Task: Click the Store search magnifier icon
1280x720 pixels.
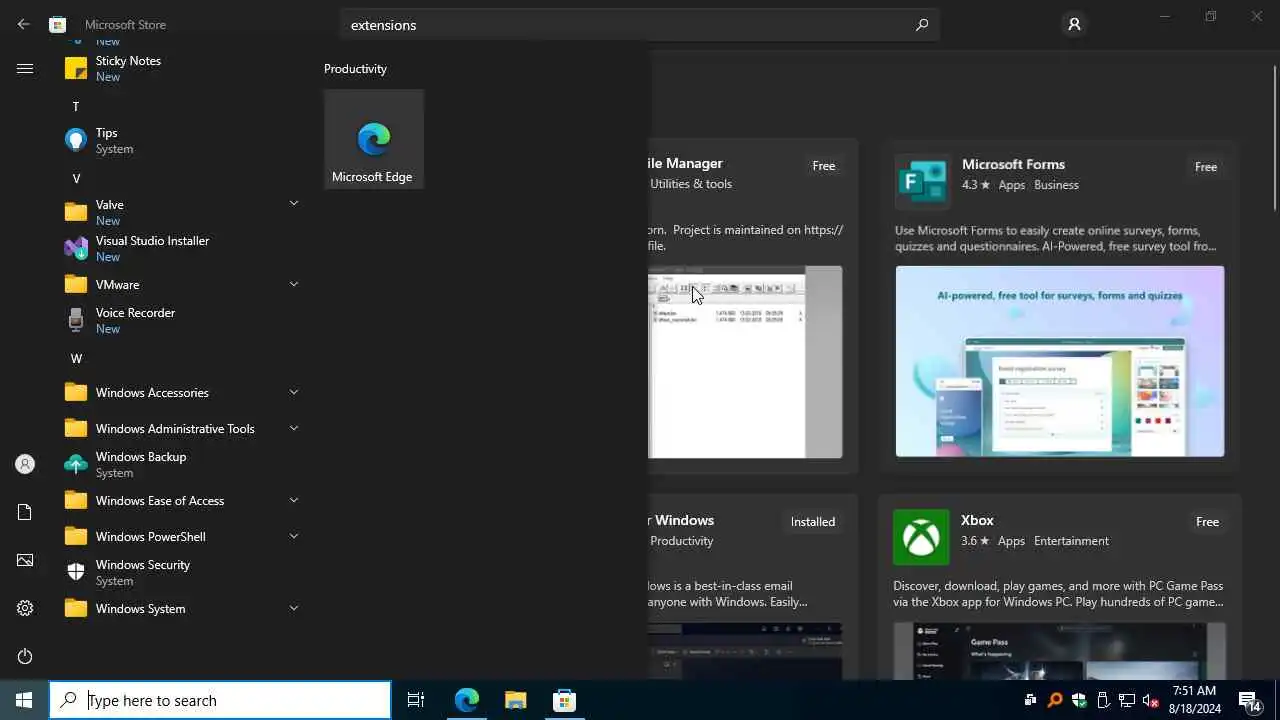Action: tap(922, 25)
